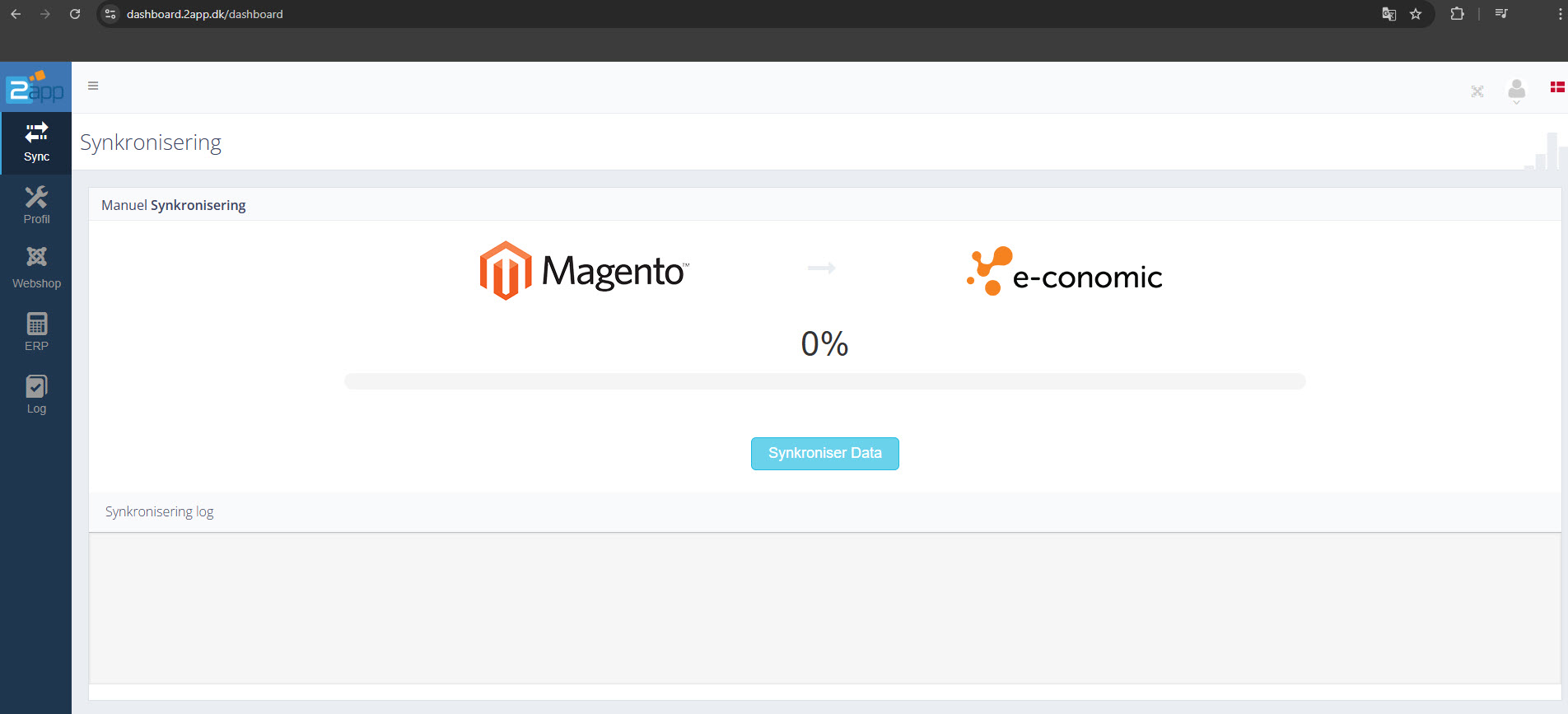Viewport: 1568px width, 714px height.
Task: Click the 2app logo
Action: click(x=35, y=87)
